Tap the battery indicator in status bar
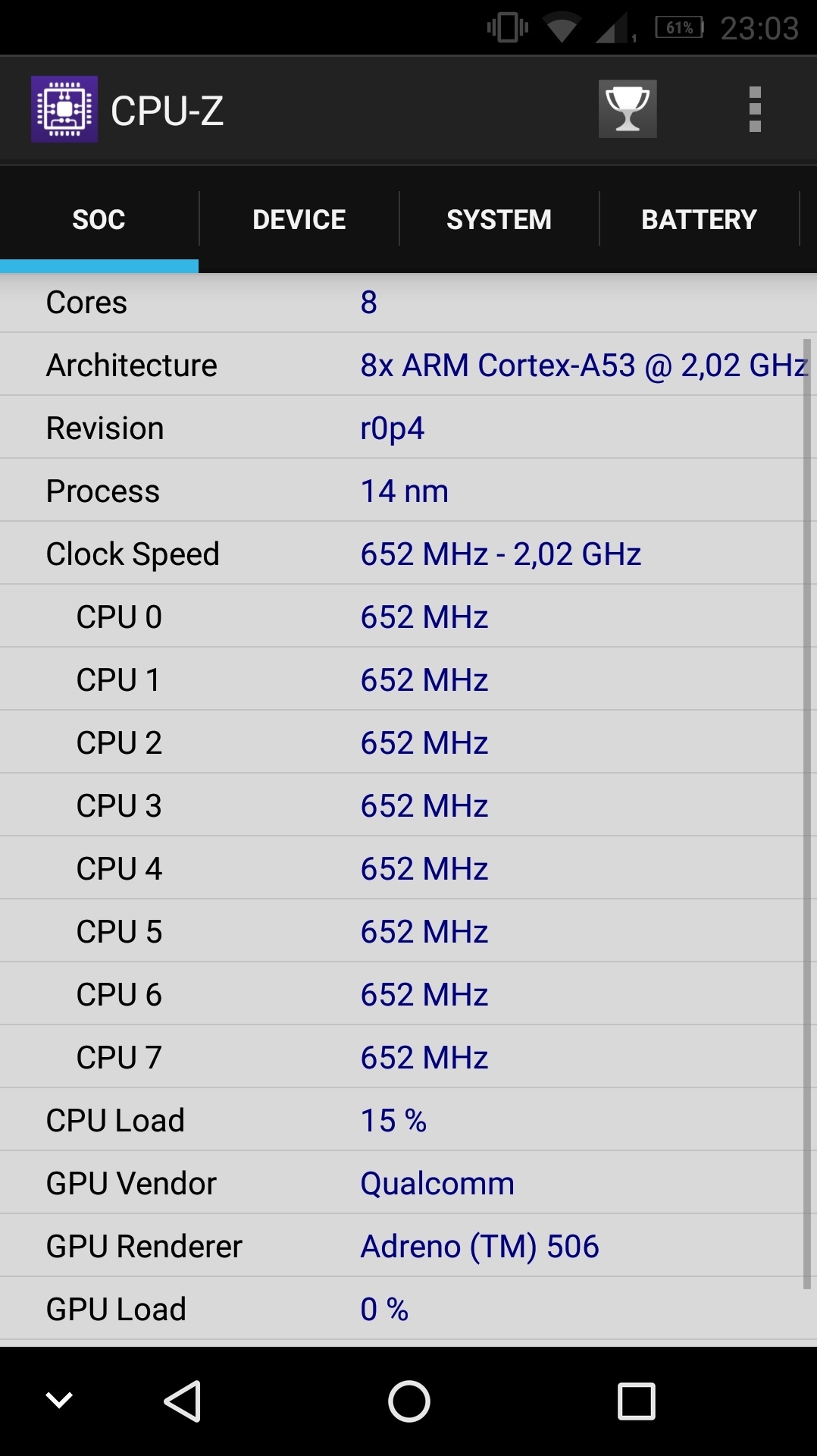This screenshot has height=1456, width=817. 679,28
